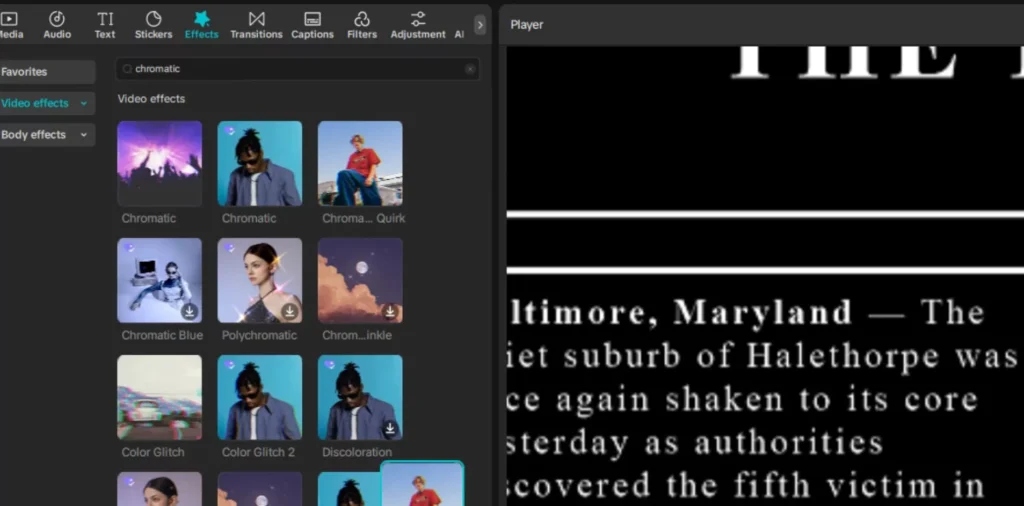
Task: Collapse the Video effects dropdown arrow
Action: click(84, 103)
